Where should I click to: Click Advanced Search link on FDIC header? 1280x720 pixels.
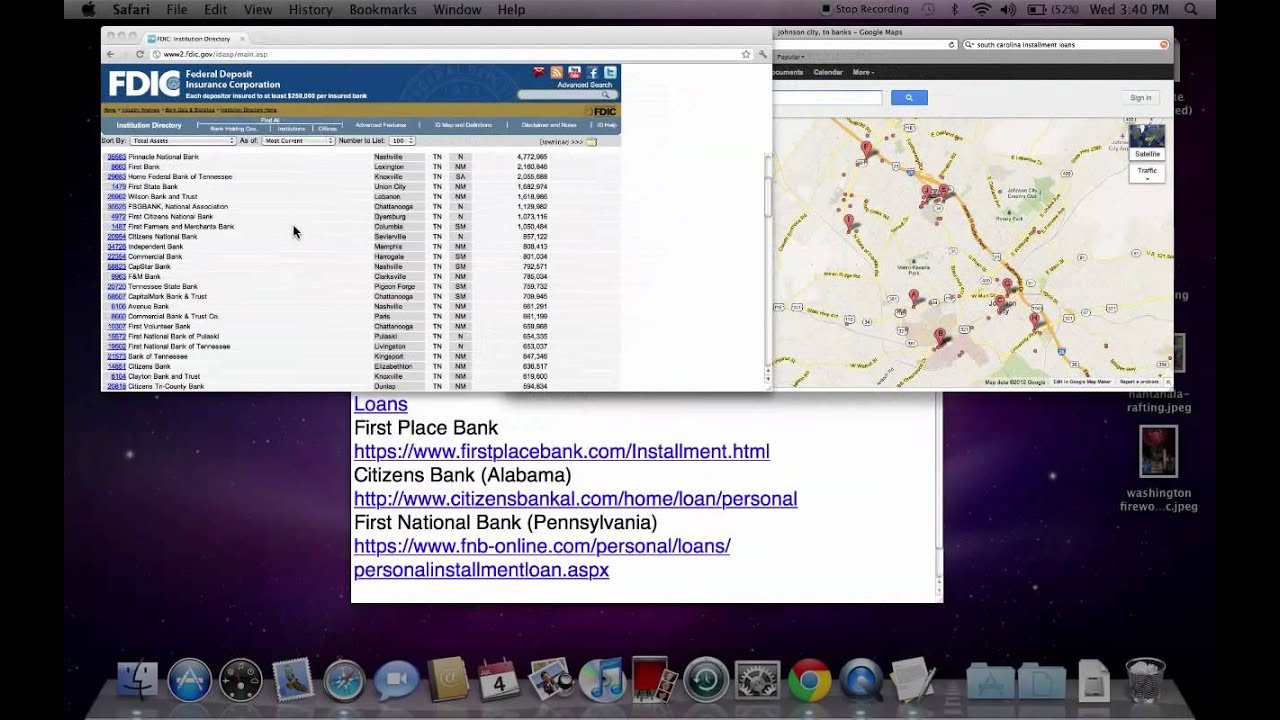tap(584, 85)
